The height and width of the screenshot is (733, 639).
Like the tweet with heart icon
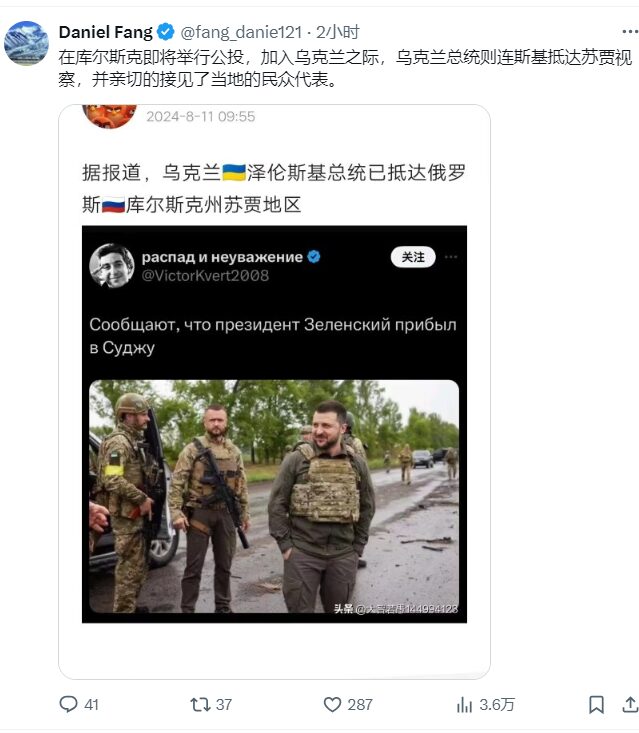332,704
